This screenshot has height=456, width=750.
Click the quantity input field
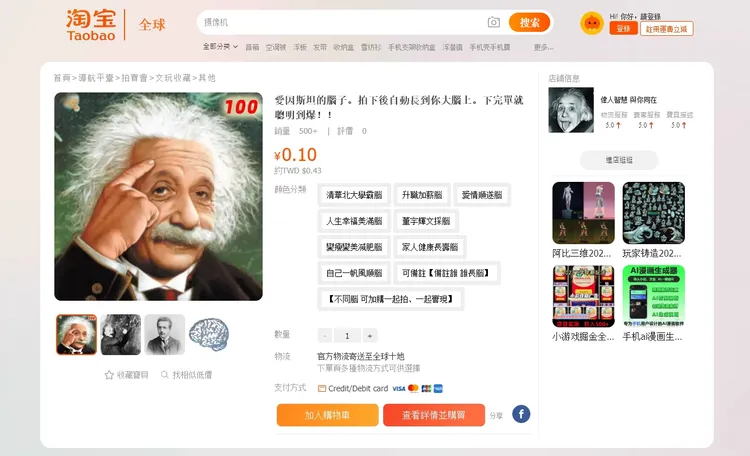click(347, 336)
